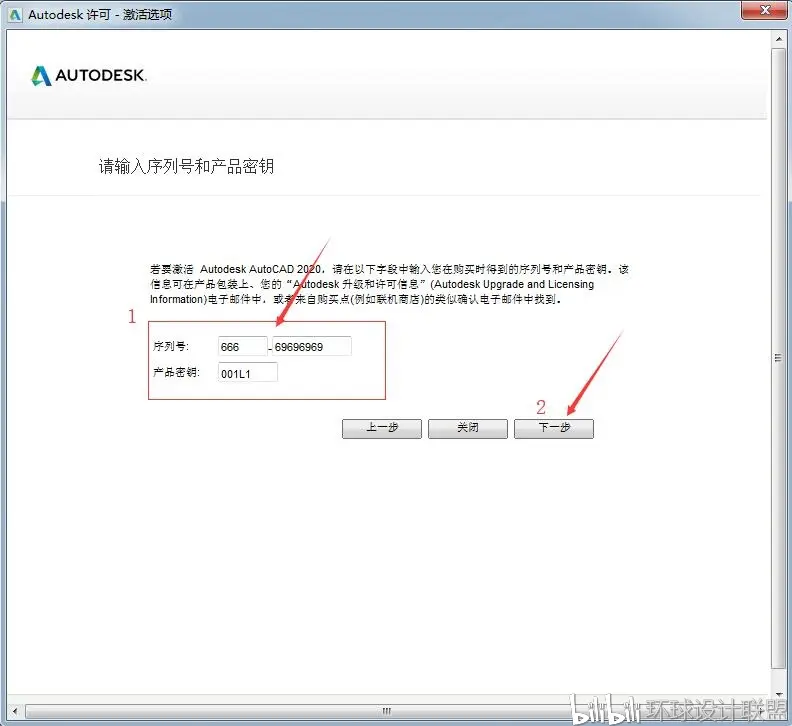The height and width of the screenshot is (726, 792).
Task: Click the heading 请输入序列号和产品密钥
Action: click(186, 166)
